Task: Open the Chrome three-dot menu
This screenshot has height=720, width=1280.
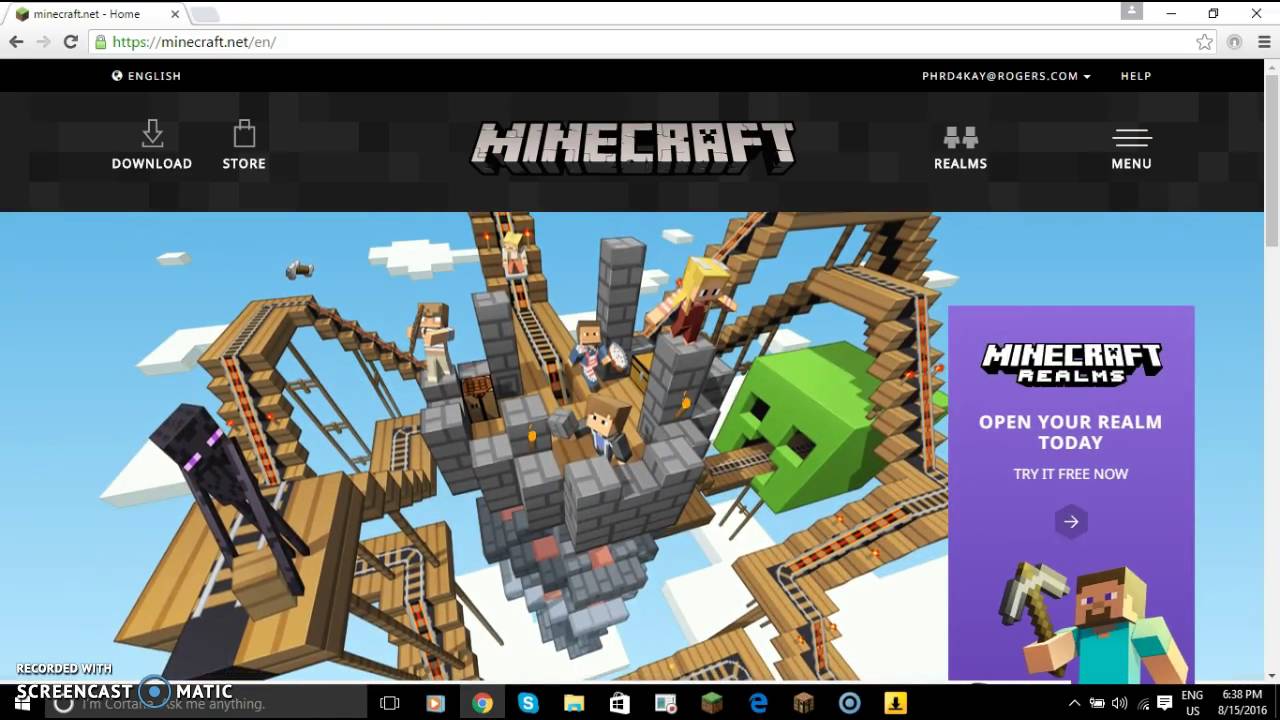Action: coord(1263,42)
